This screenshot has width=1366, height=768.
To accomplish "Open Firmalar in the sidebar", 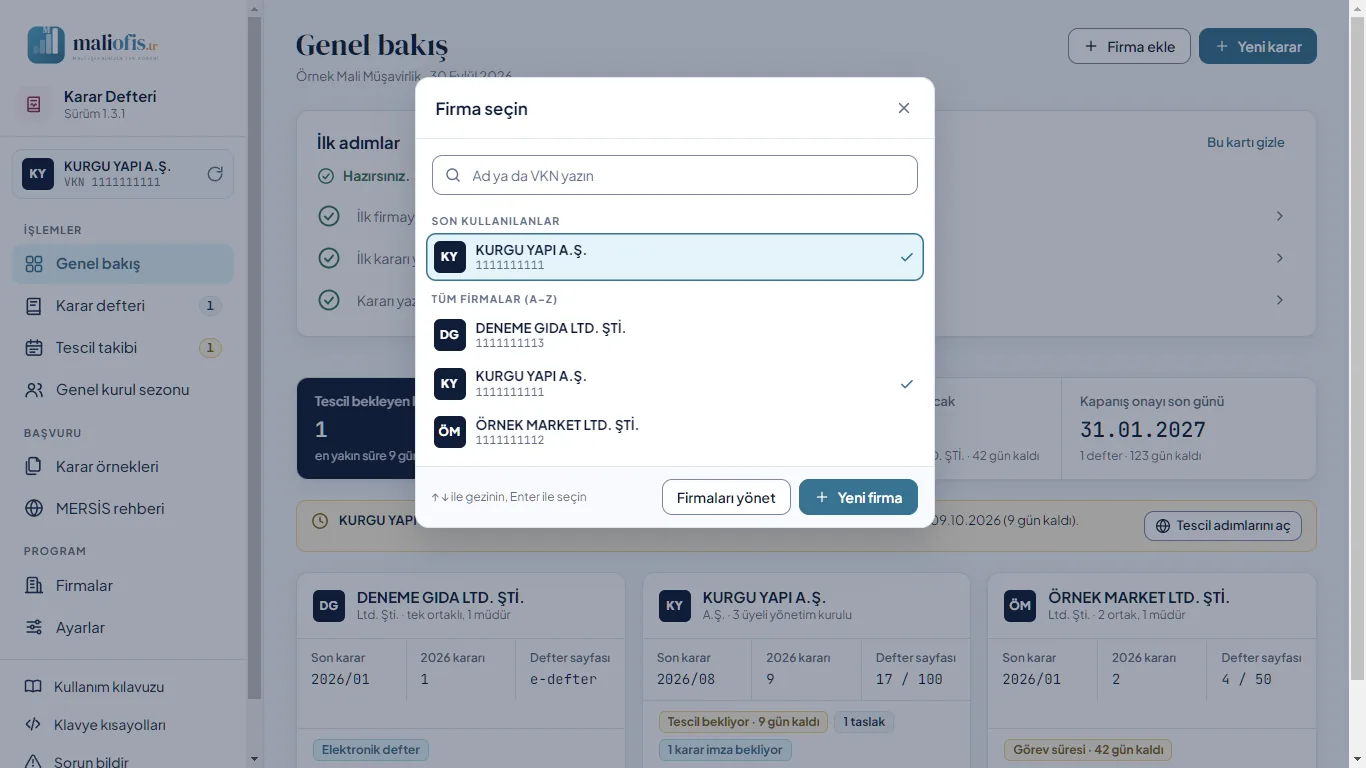I will (x=123, y=586).
